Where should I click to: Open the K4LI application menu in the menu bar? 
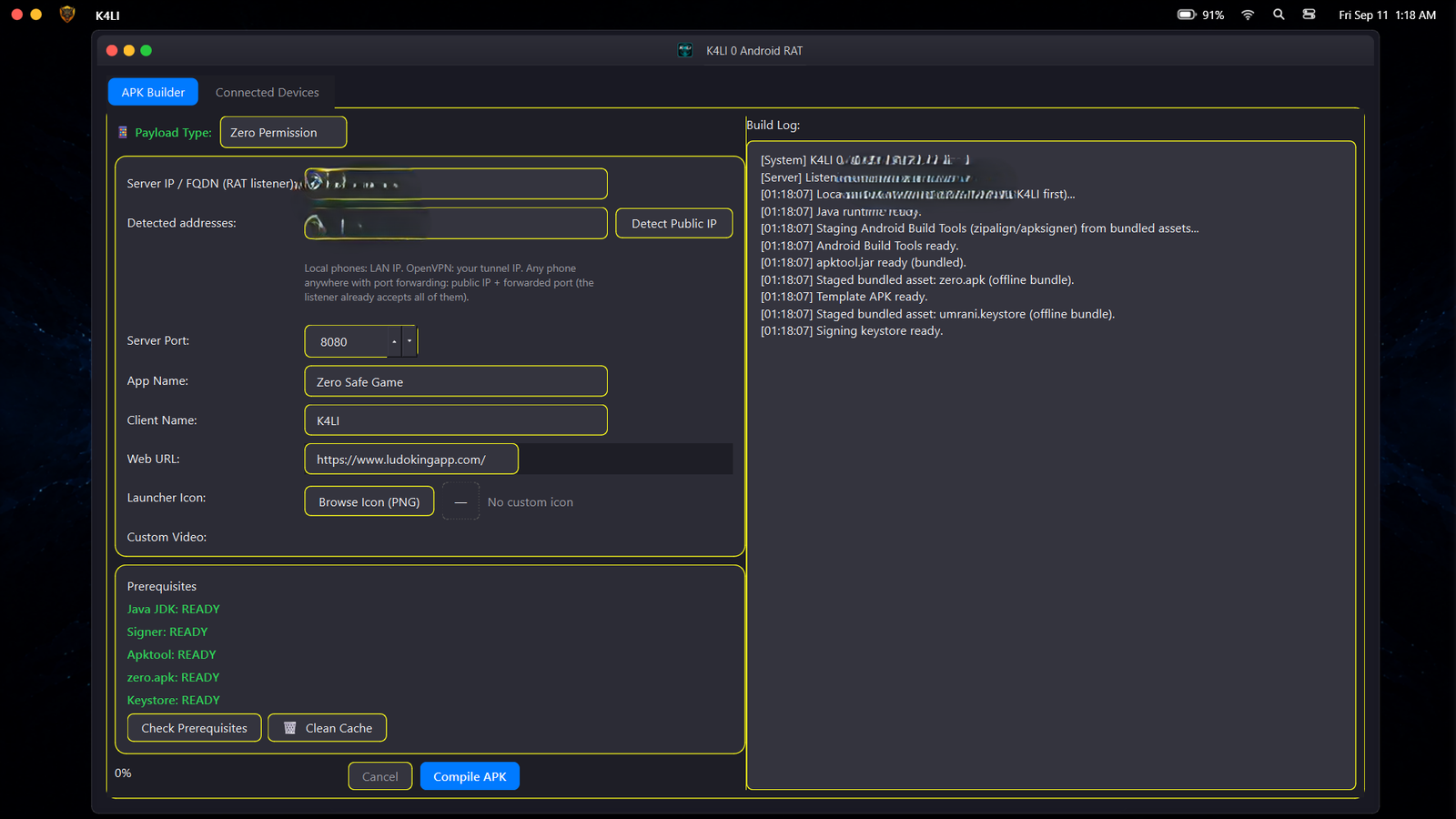(x=107, y=15)
